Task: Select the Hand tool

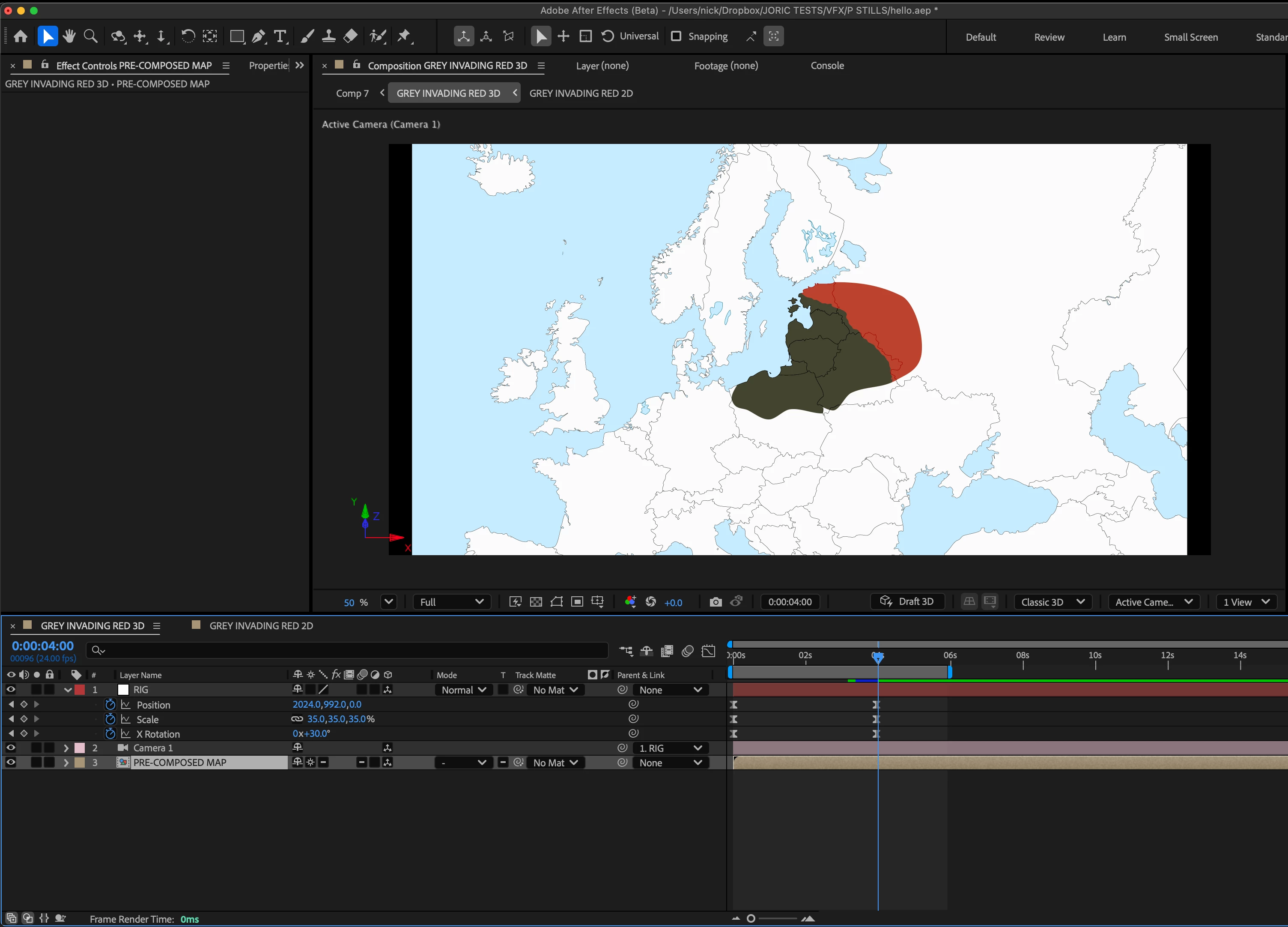Action: tap(69, 37)
